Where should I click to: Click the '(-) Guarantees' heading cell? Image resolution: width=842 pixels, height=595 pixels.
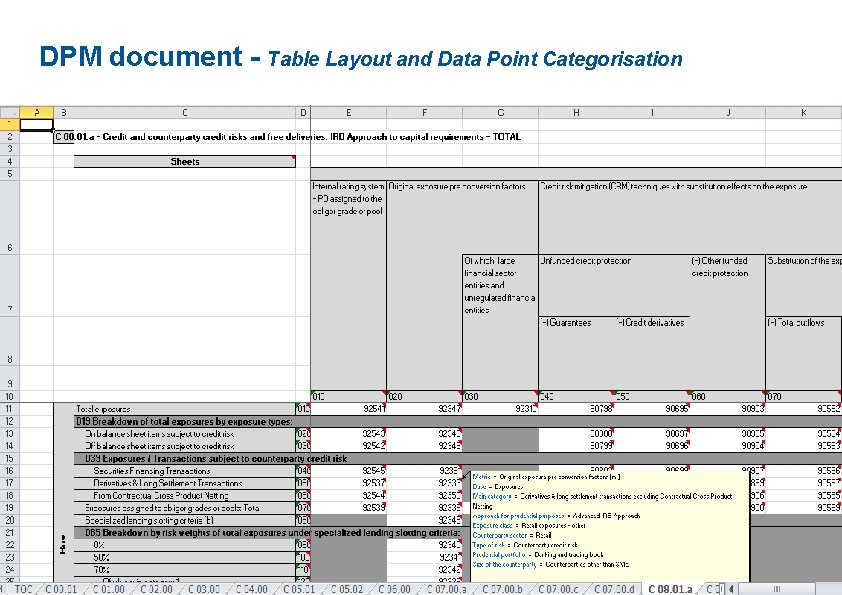click(576, 353)
